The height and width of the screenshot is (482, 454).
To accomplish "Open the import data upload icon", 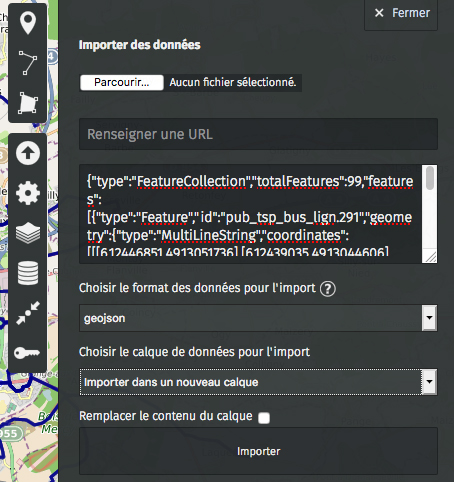I will point(28,153).
